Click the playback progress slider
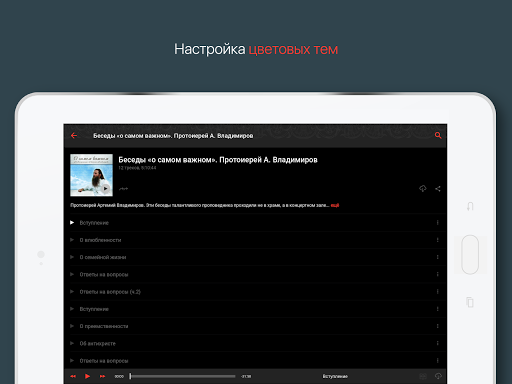The width and height of the screenshot is (512, 384). [183, 376]
